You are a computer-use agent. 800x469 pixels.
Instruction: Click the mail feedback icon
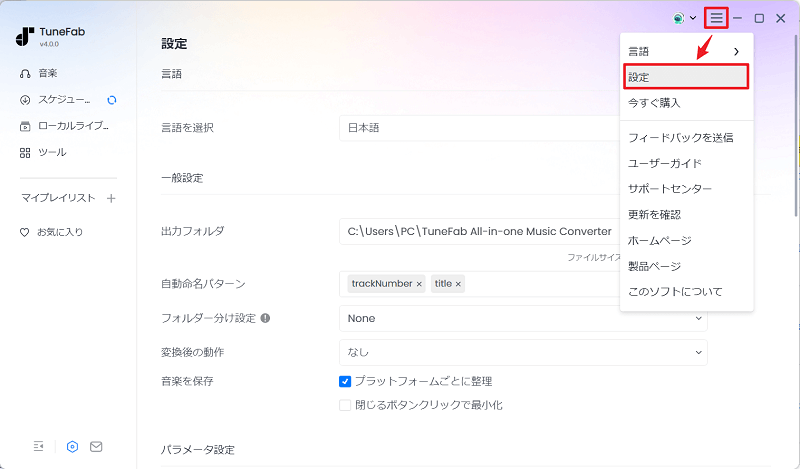[x=96, y=447]
